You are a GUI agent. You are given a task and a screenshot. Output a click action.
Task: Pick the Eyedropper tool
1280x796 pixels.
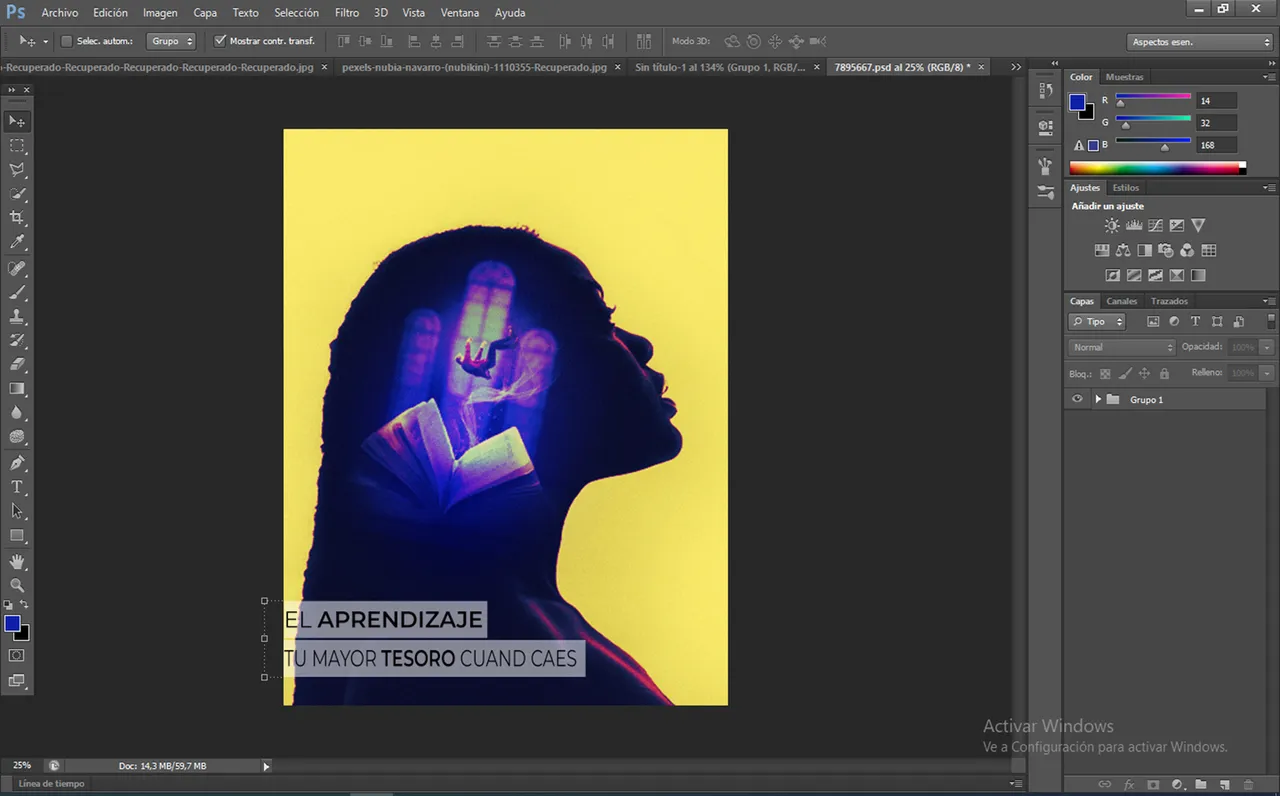coord(17,243)
